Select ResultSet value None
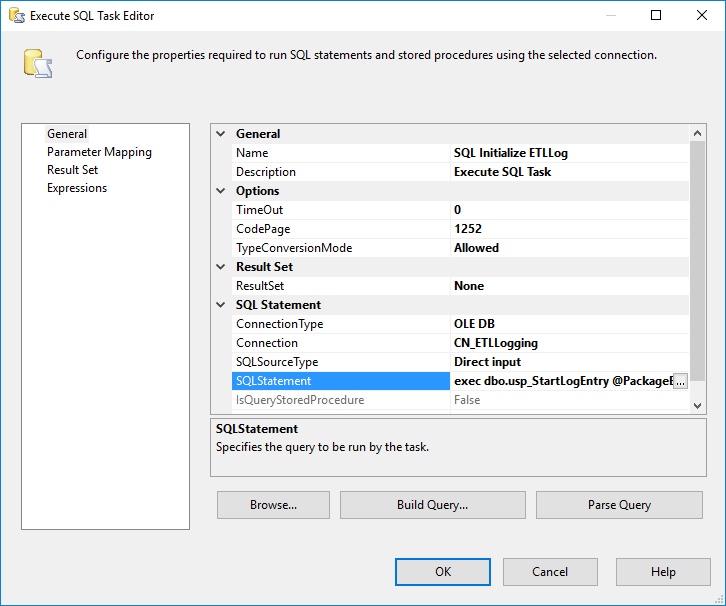Image resolution: width=726 pixels, height=606 pixels. pyautogui.click(x=570, y=286)
